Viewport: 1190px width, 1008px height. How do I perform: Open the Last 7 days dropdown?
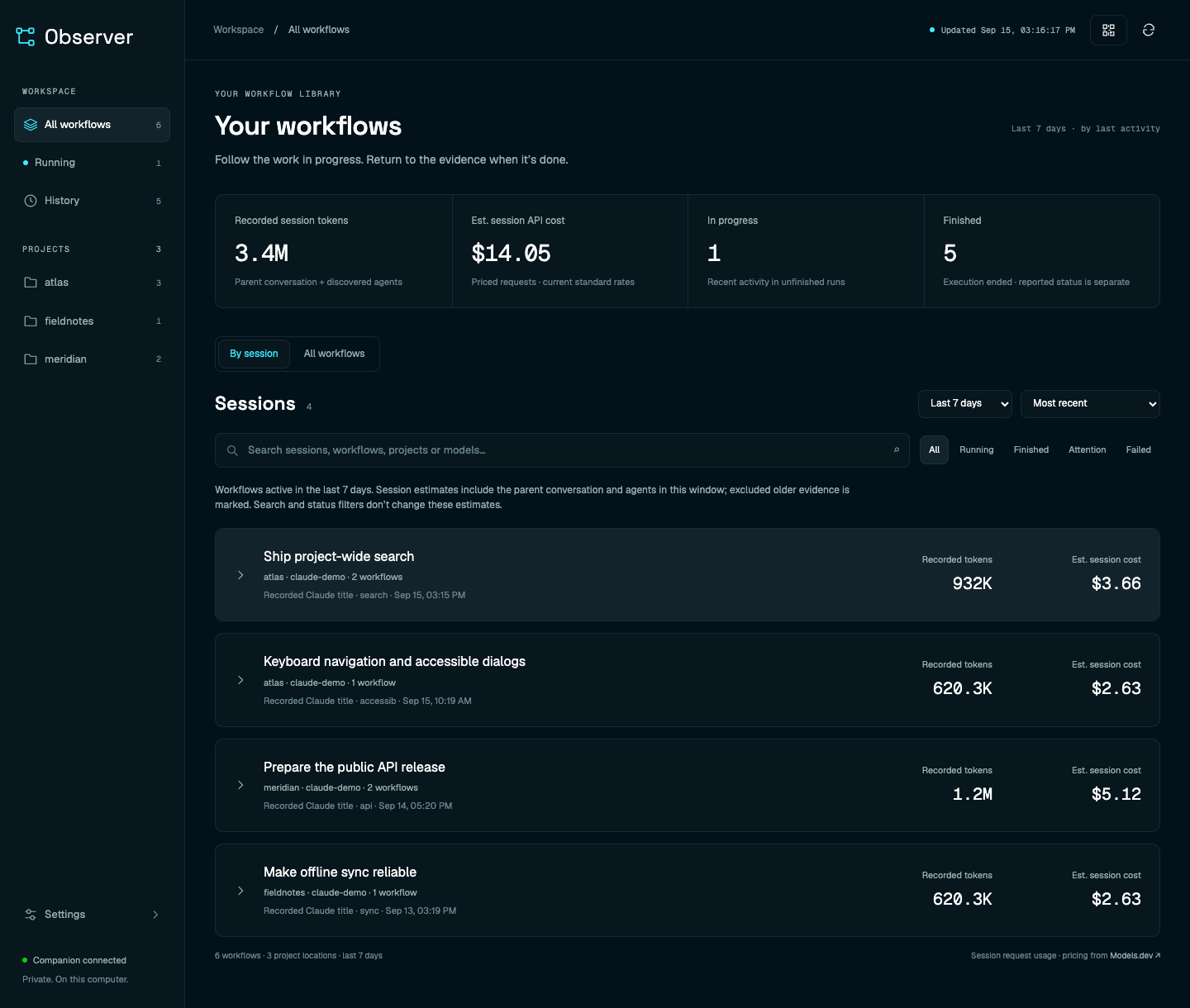point(965,404)
